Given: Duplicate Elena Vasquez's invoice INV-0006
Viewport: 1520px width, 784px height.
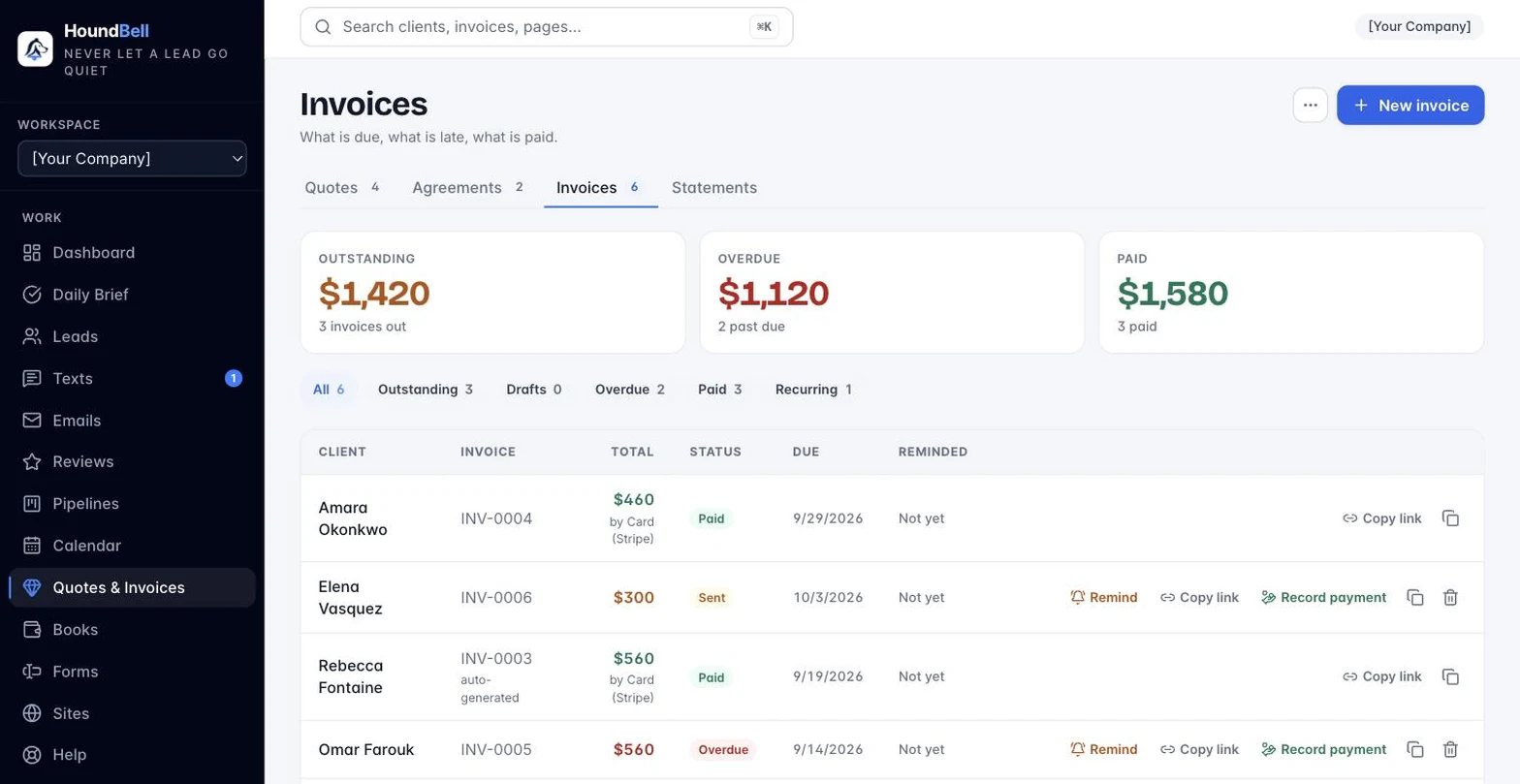Looking at the screenshot, I should (1415, 598).
